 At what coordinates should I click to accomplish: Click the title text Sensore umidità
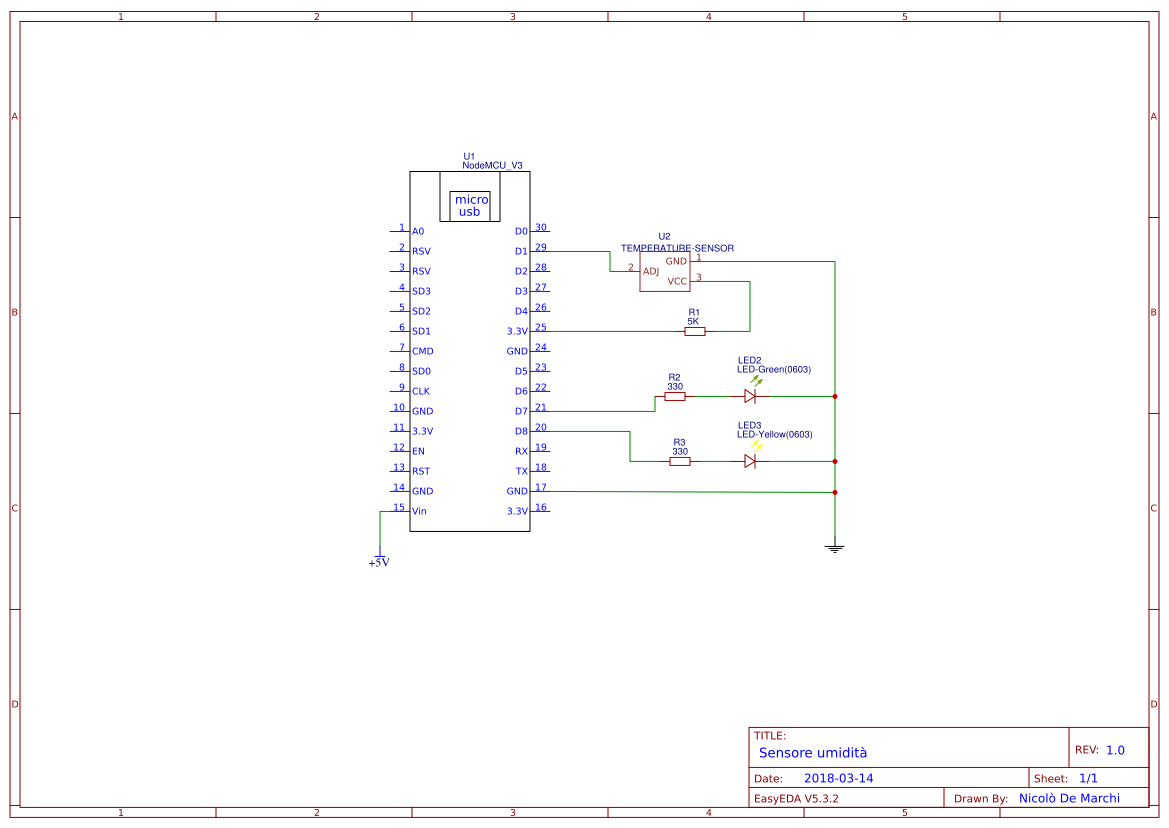(x=813, y=752)
